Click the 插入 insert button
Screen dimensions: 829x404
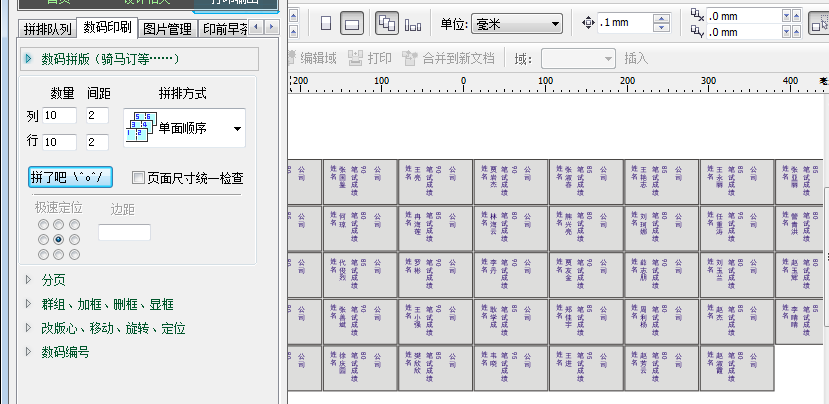[636, 58]
